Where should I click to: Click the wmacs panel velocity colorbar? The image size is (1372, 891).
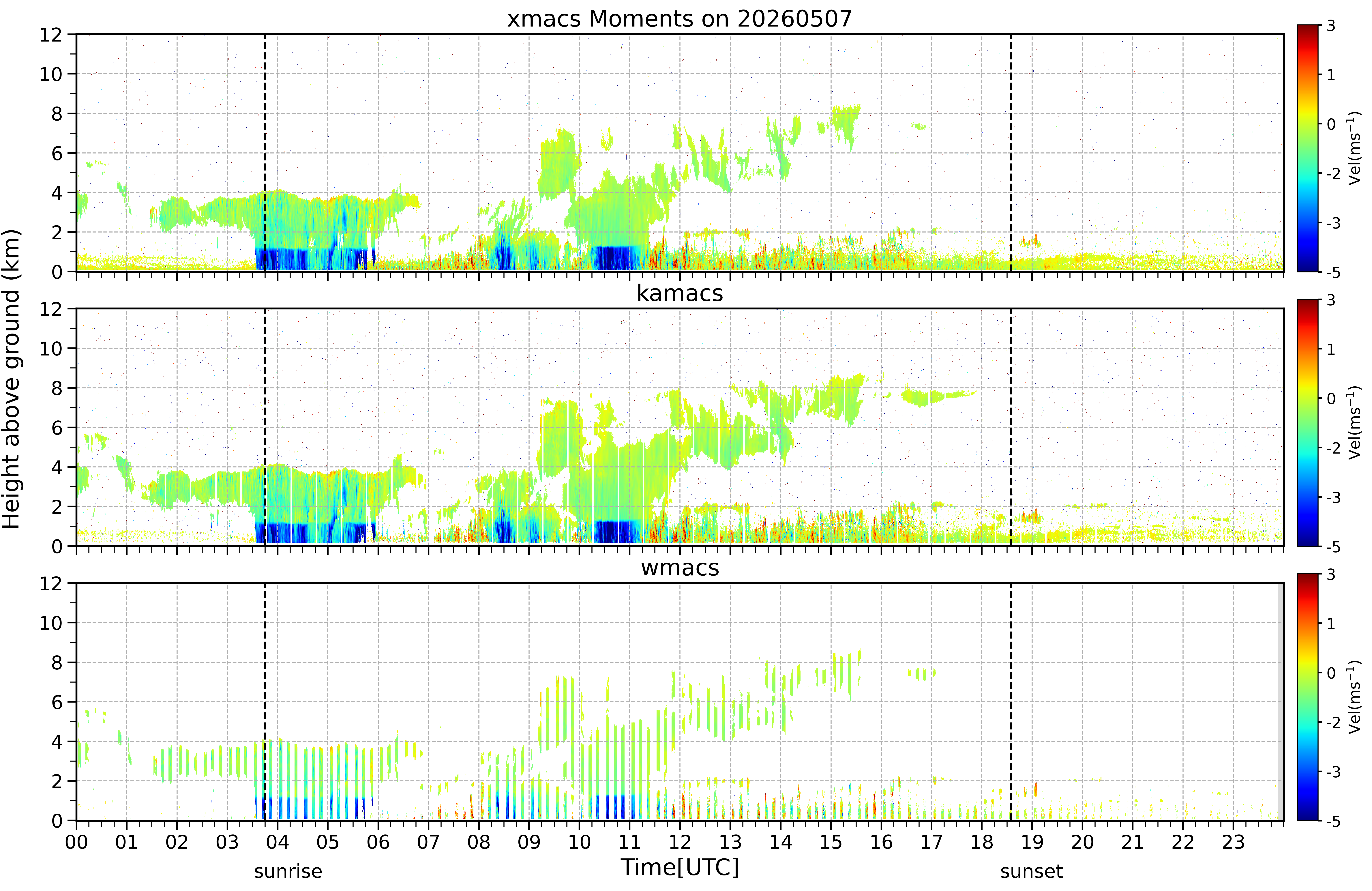coord(1308,697)
